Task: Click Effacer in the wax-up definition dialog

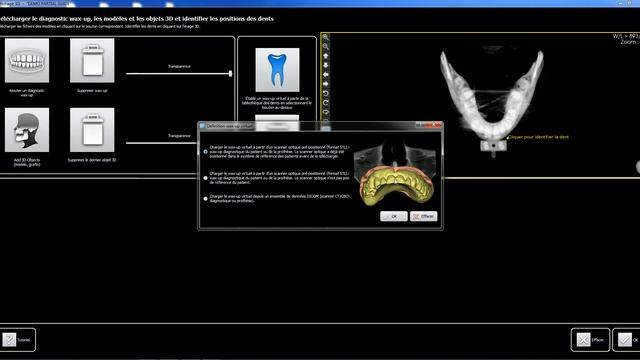Action: tap(424, 216)
